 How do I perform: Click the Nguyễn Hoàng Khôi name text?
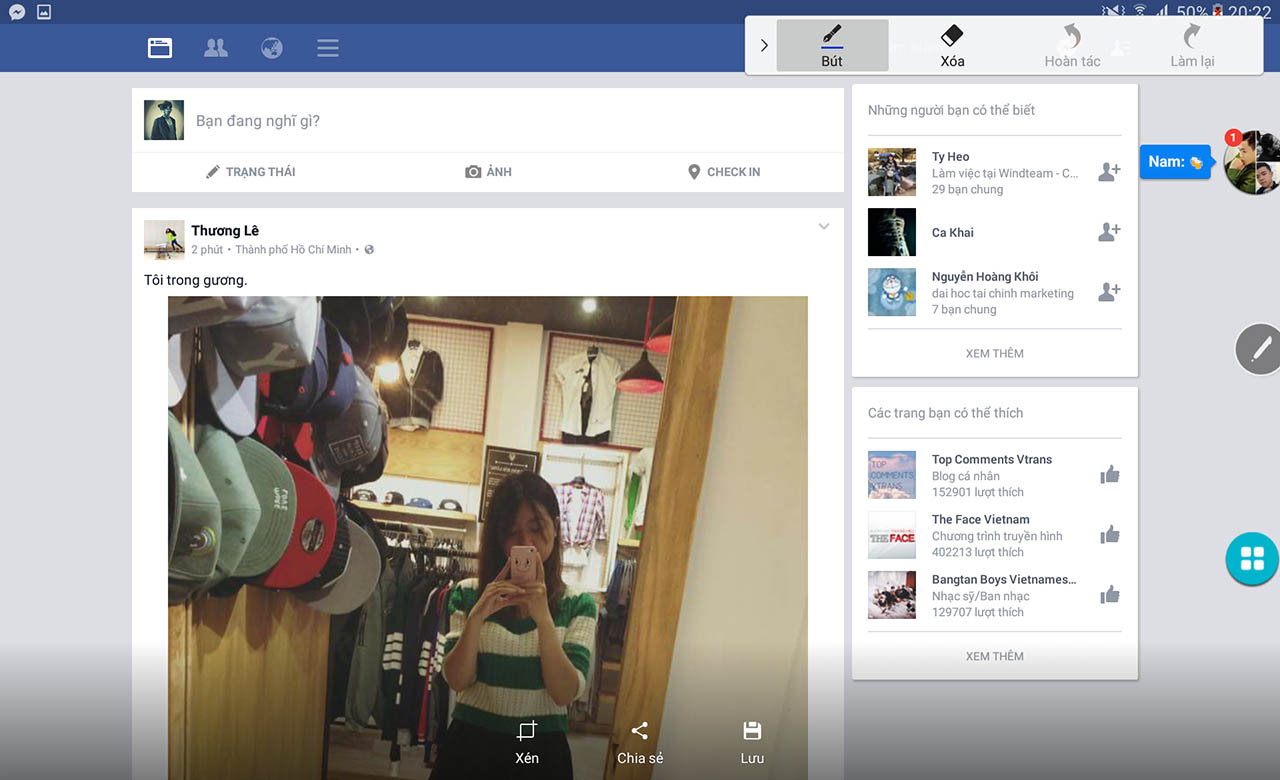(x=985, y=277)
